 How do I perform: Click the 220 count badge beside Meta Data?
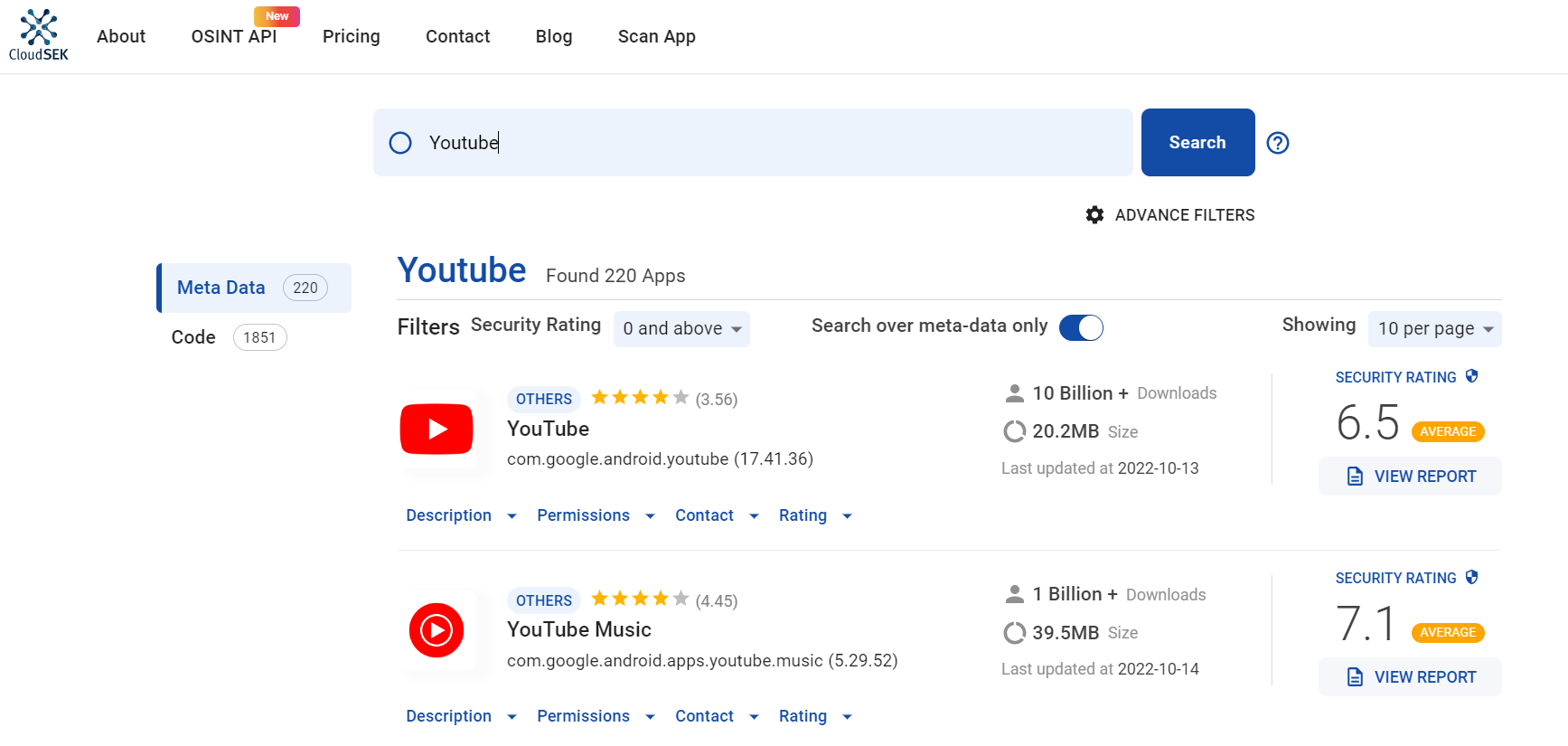point(305,288)
